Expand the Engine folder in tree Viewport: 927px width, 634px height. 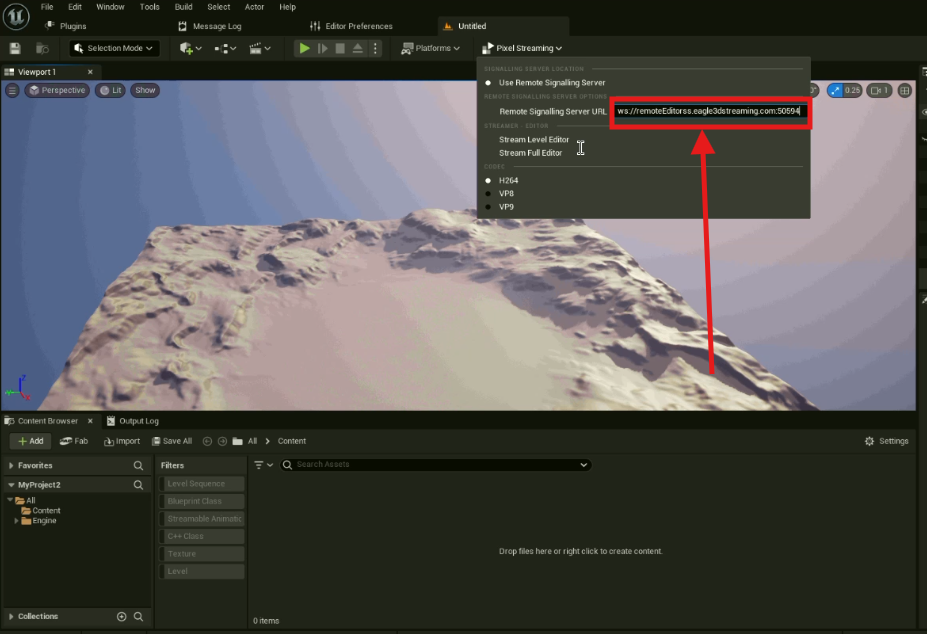16,521
